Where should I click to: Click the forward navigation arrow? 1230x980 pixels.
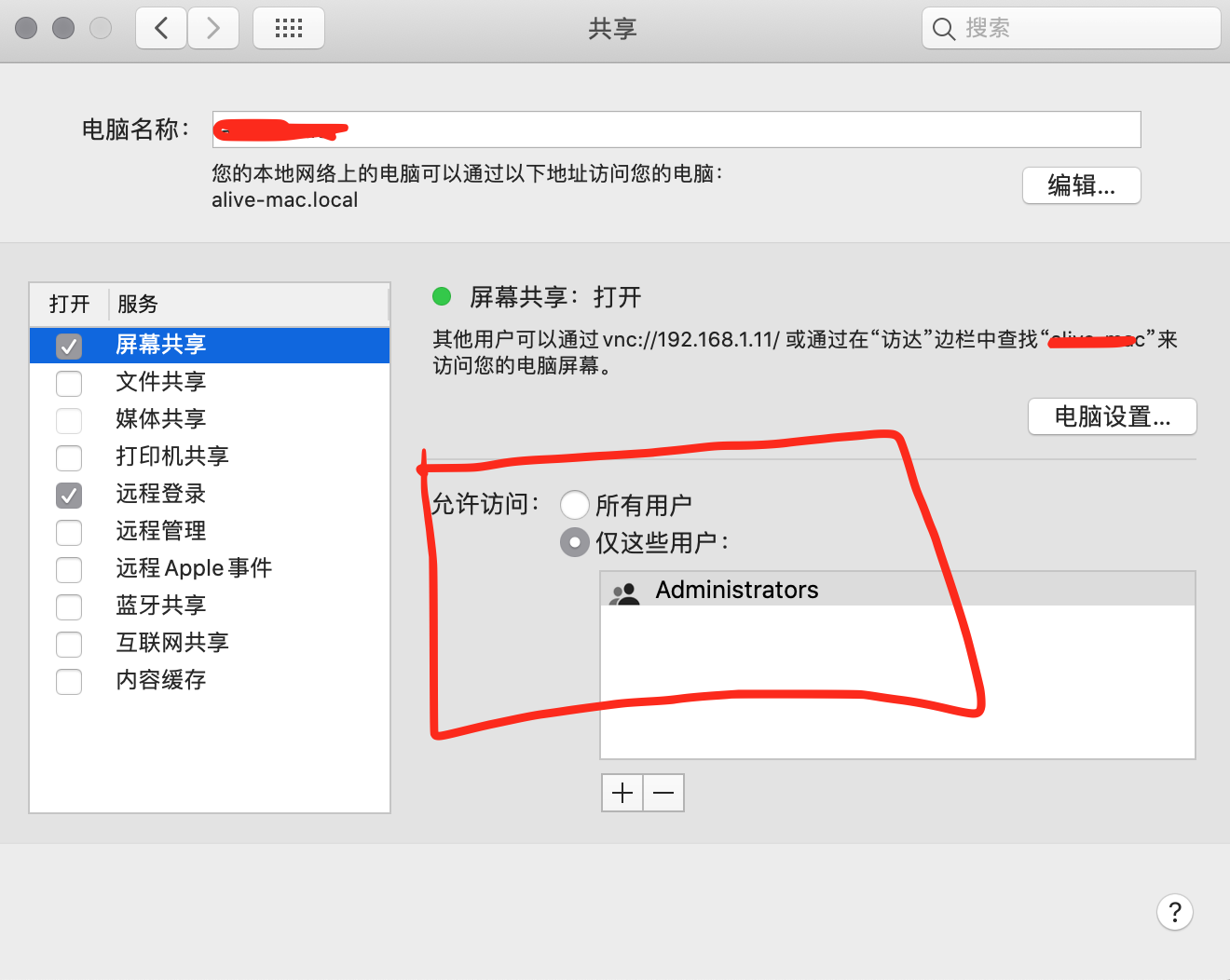click(213, 28)
